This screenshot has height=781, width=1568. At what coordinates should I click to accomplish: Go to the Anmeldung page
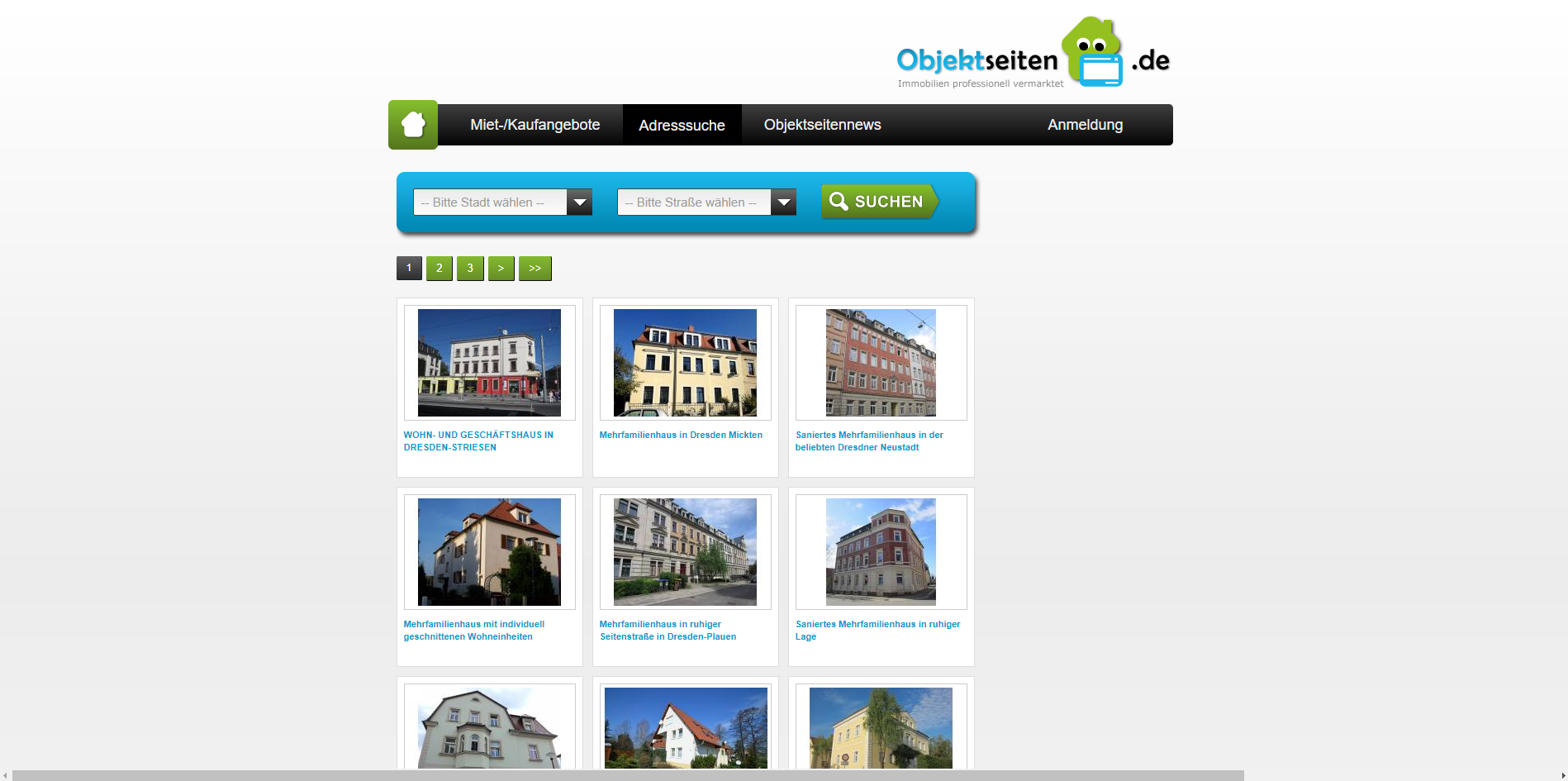(x=1085, y=125)
